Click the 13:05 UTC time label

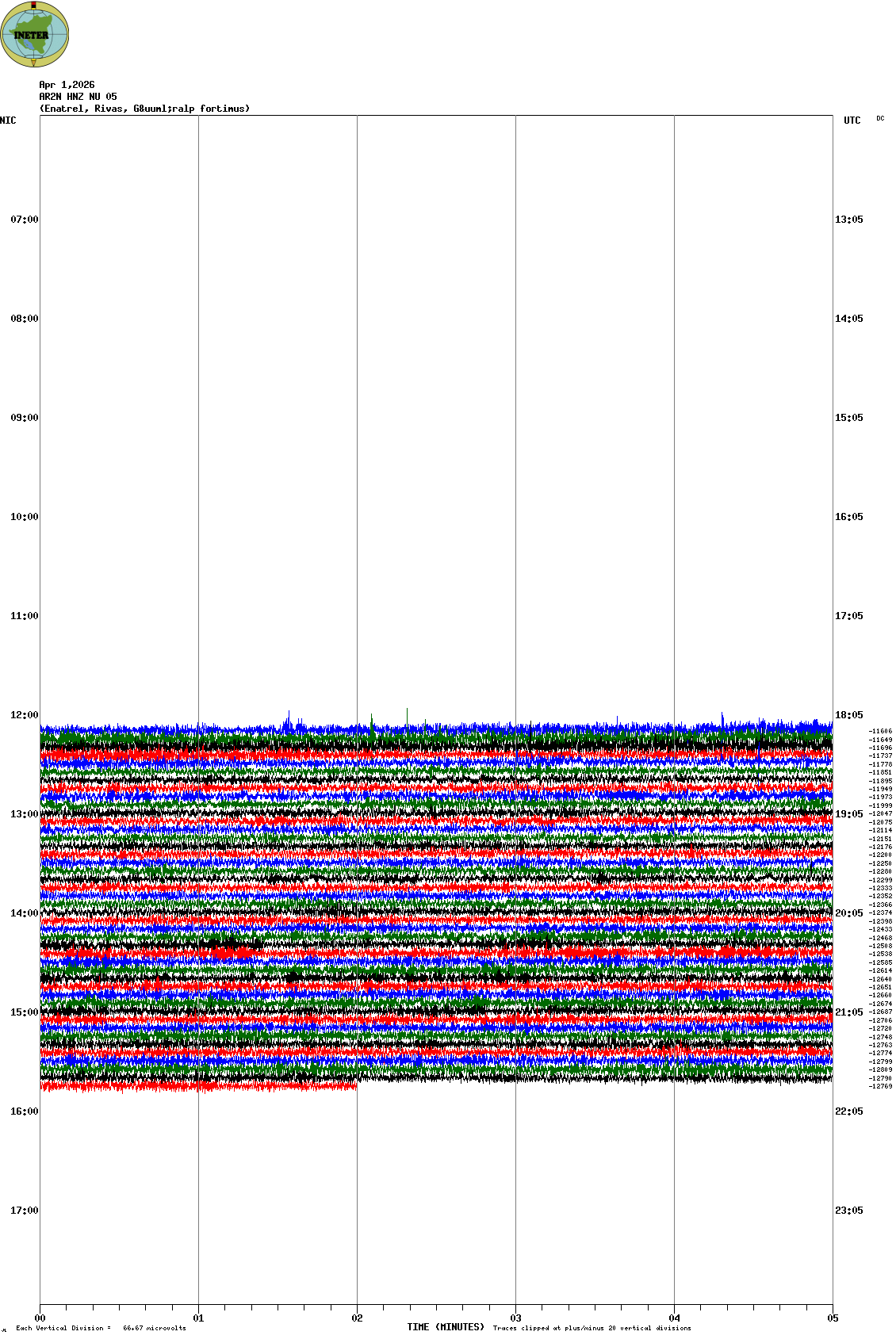(x=848, y=220)
